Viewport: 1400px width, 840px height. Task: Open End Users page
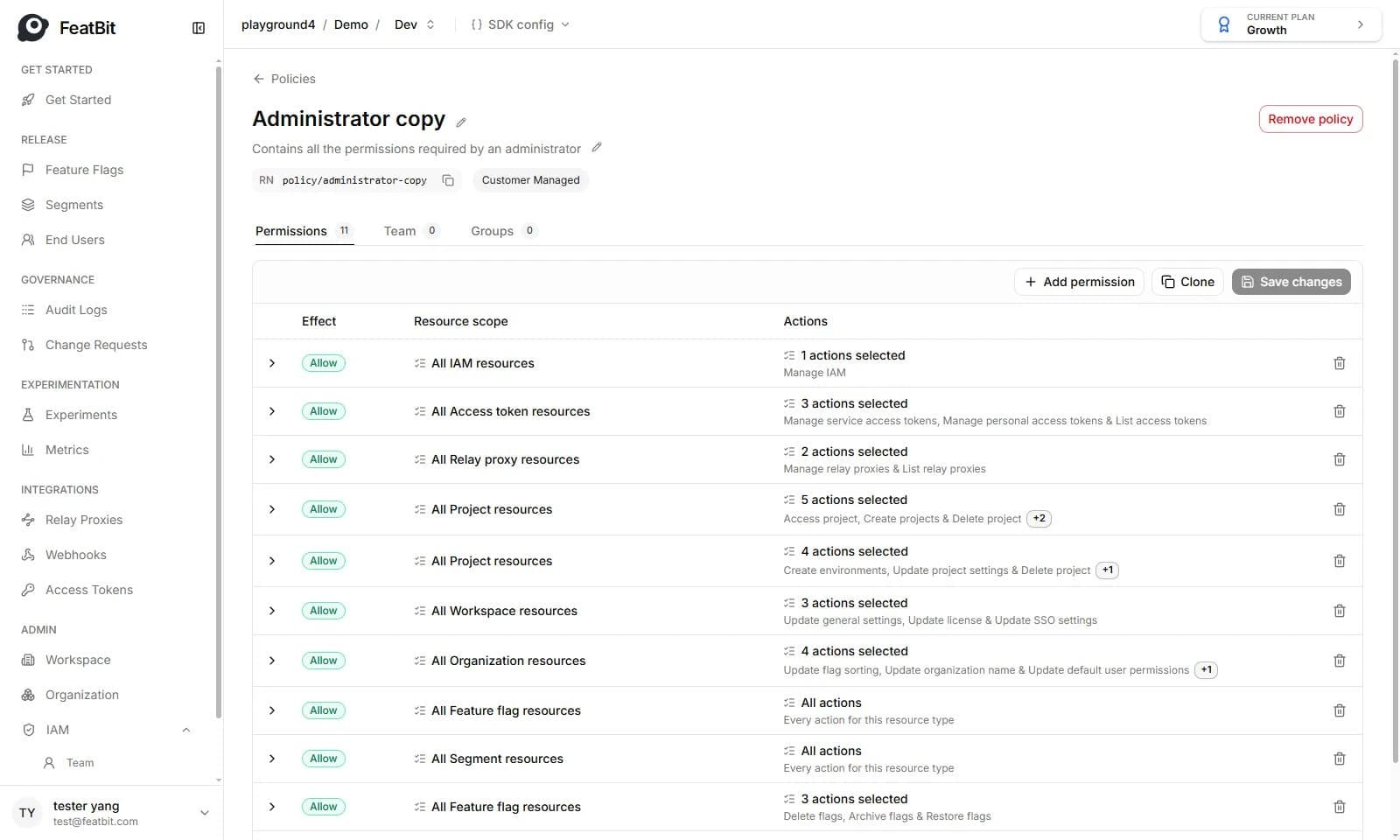[74, 240]
